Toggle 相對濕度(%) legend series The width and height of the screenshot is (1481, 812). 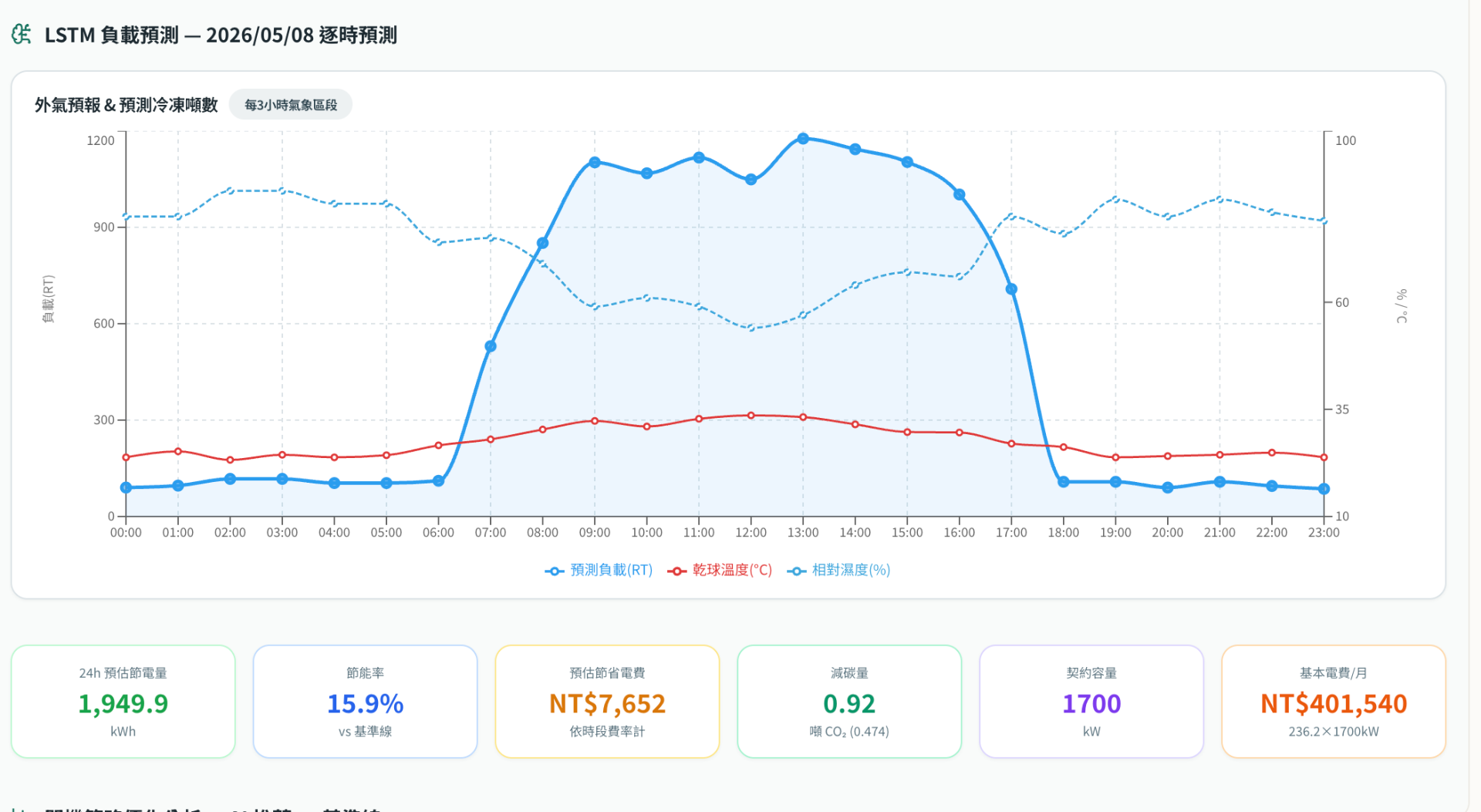pos(838,570)
